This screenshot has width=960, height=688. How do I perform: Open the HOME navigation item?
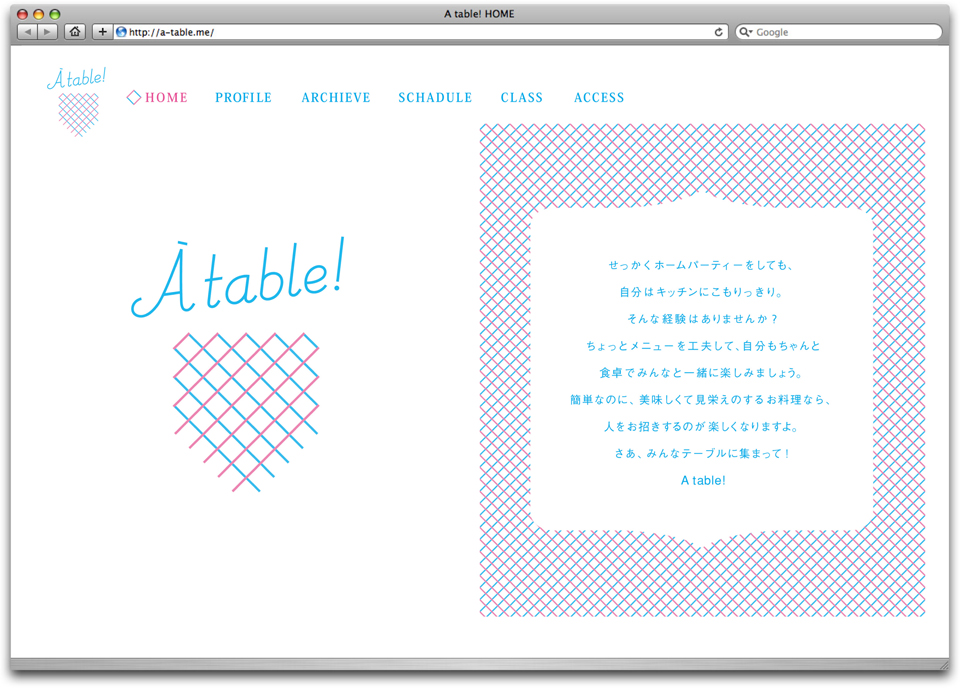(166, 97)
